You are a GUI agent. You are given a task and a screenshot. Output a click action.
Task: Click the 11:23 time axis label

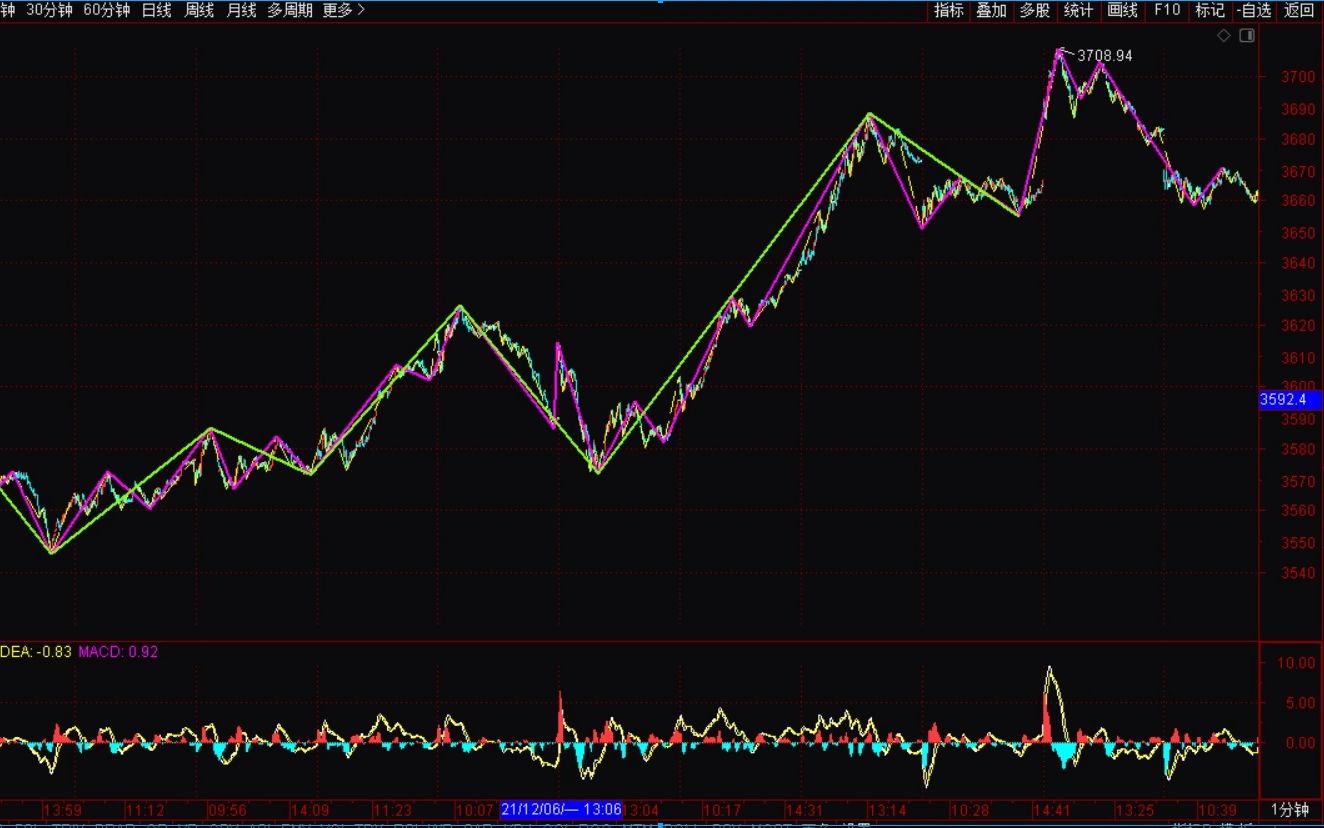pyautogui.click(x=392, y=809)
